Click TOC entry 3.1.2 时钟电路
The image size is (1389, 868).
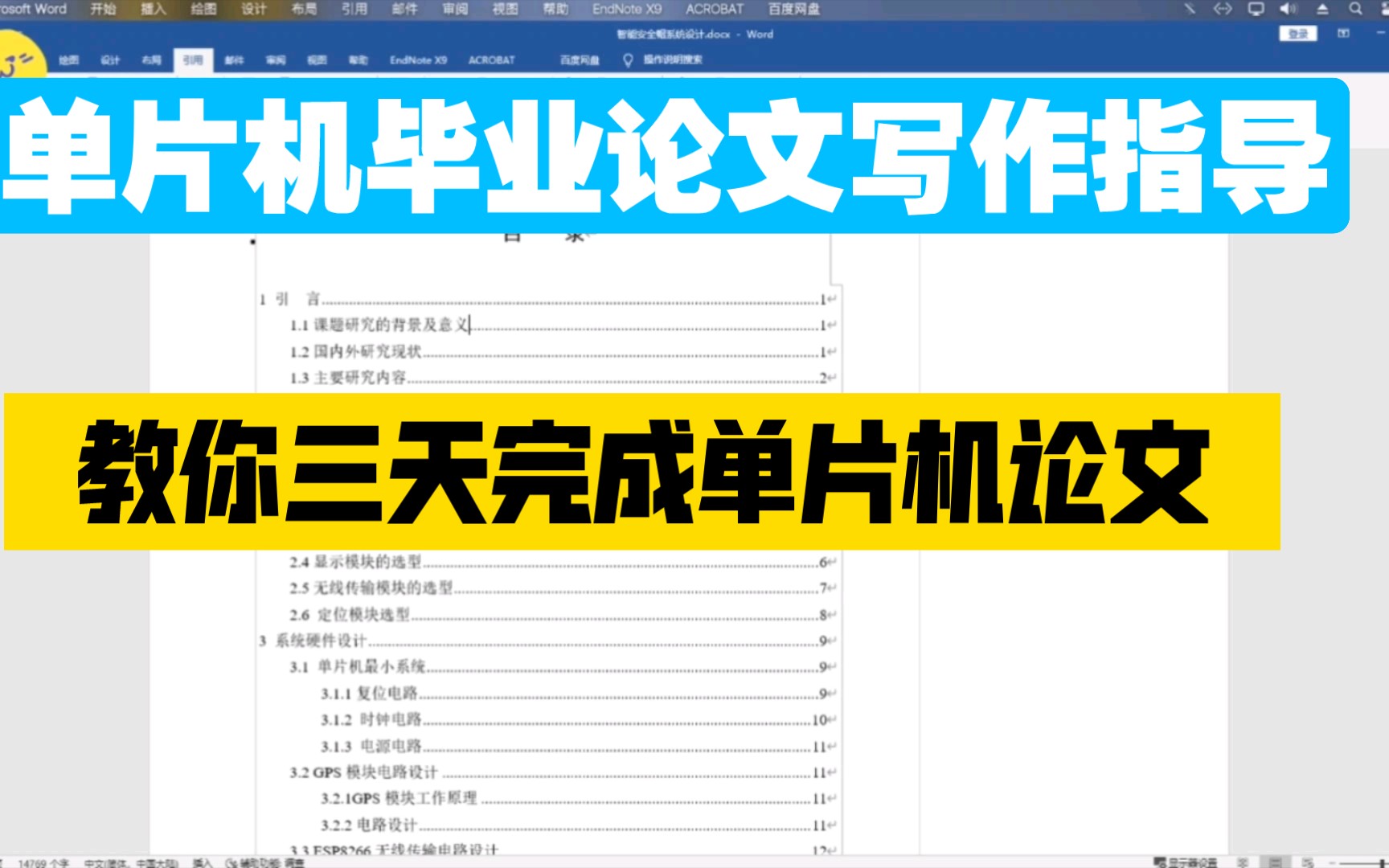coord(579,719)
